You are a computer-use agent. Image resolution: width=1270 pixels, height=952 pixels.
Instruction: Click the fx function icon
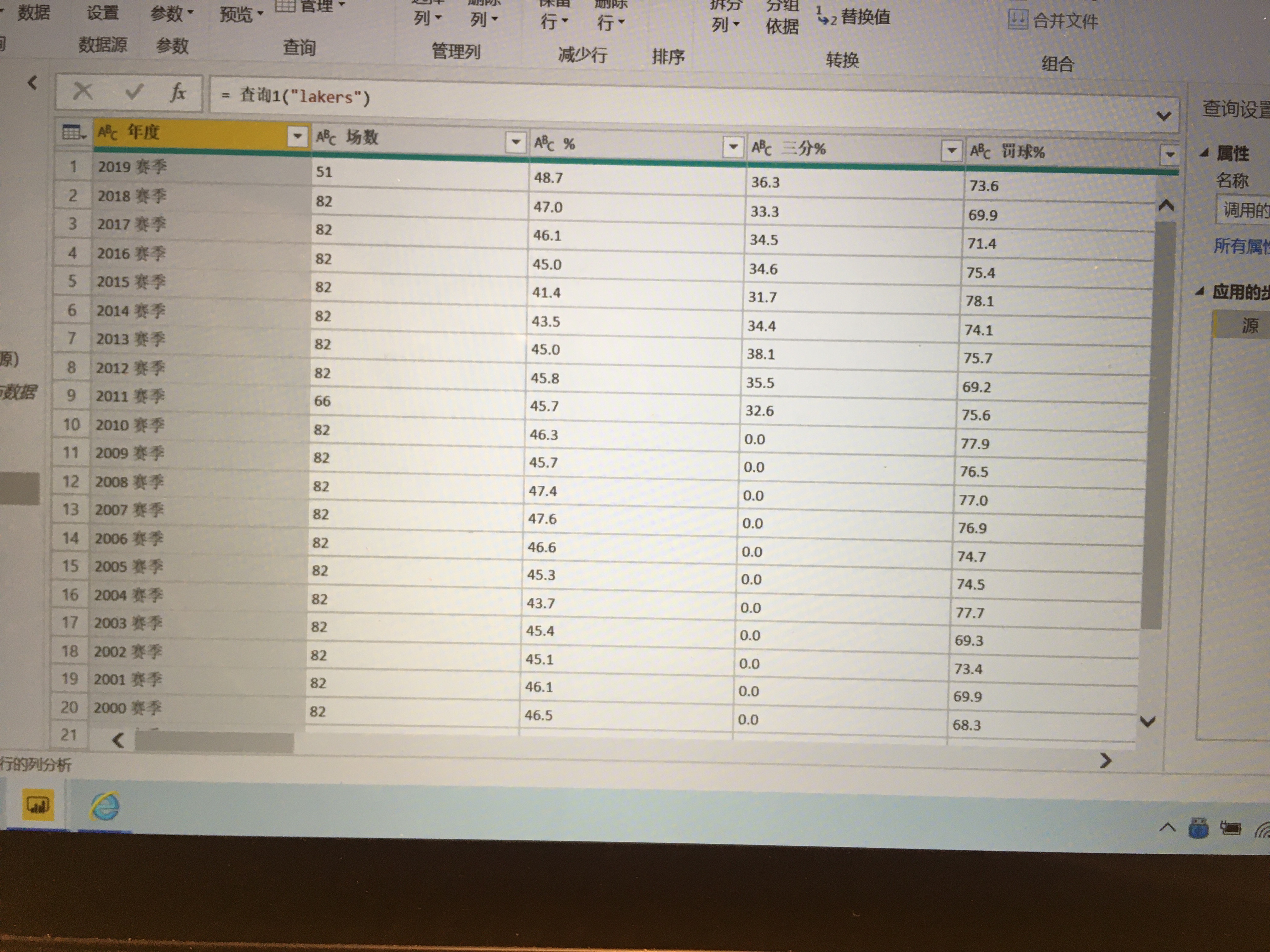(177, 92)
